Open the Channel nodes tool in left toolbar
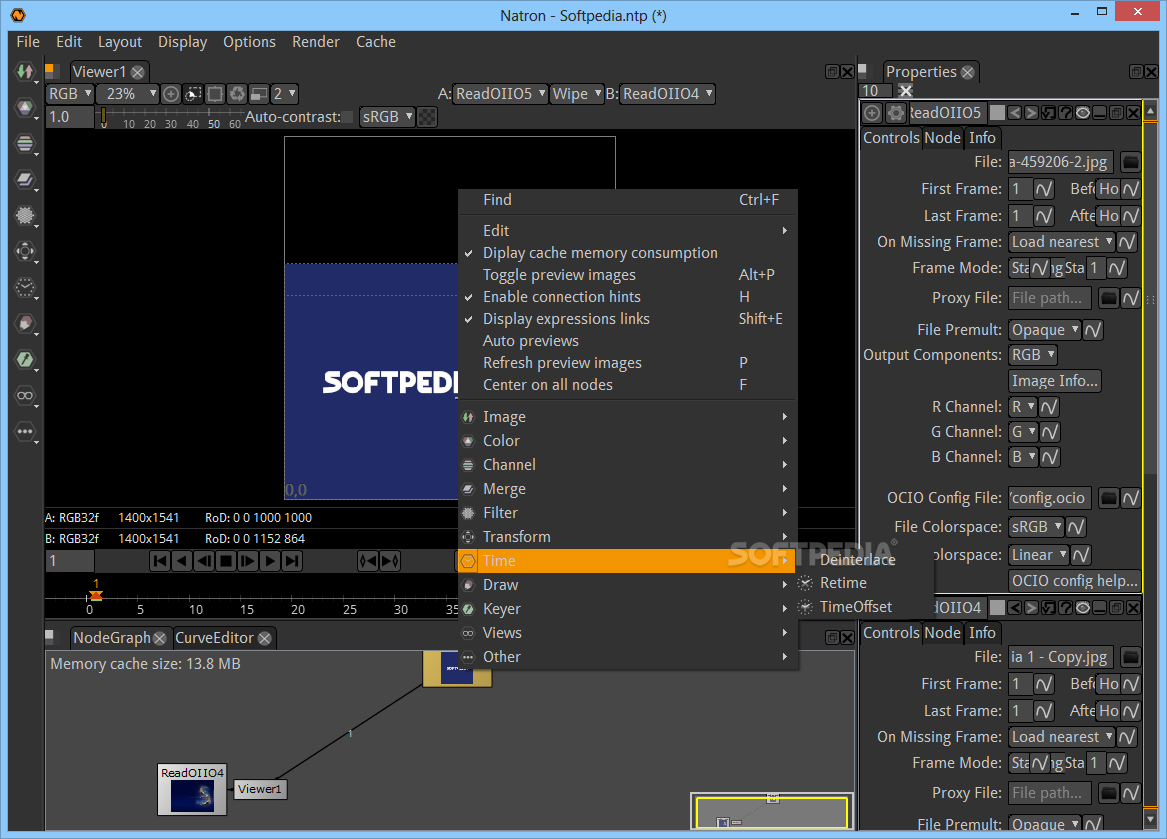This screenshot has height=839, width=1167. pyautogui.click(x=25, y=144)
